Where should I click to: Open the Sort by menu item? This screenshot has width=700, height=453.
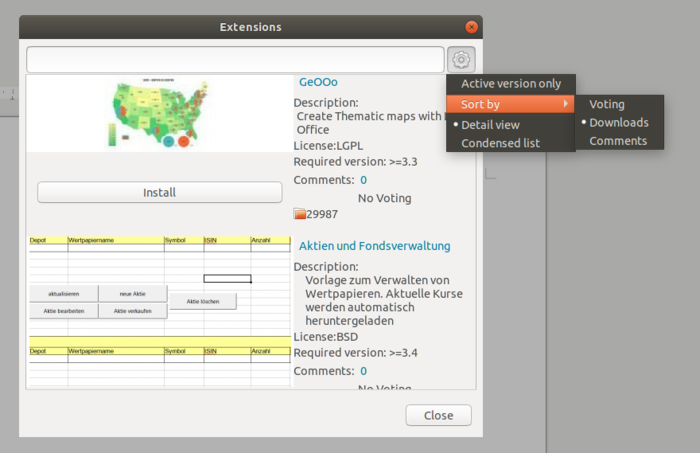pos(511,104)
